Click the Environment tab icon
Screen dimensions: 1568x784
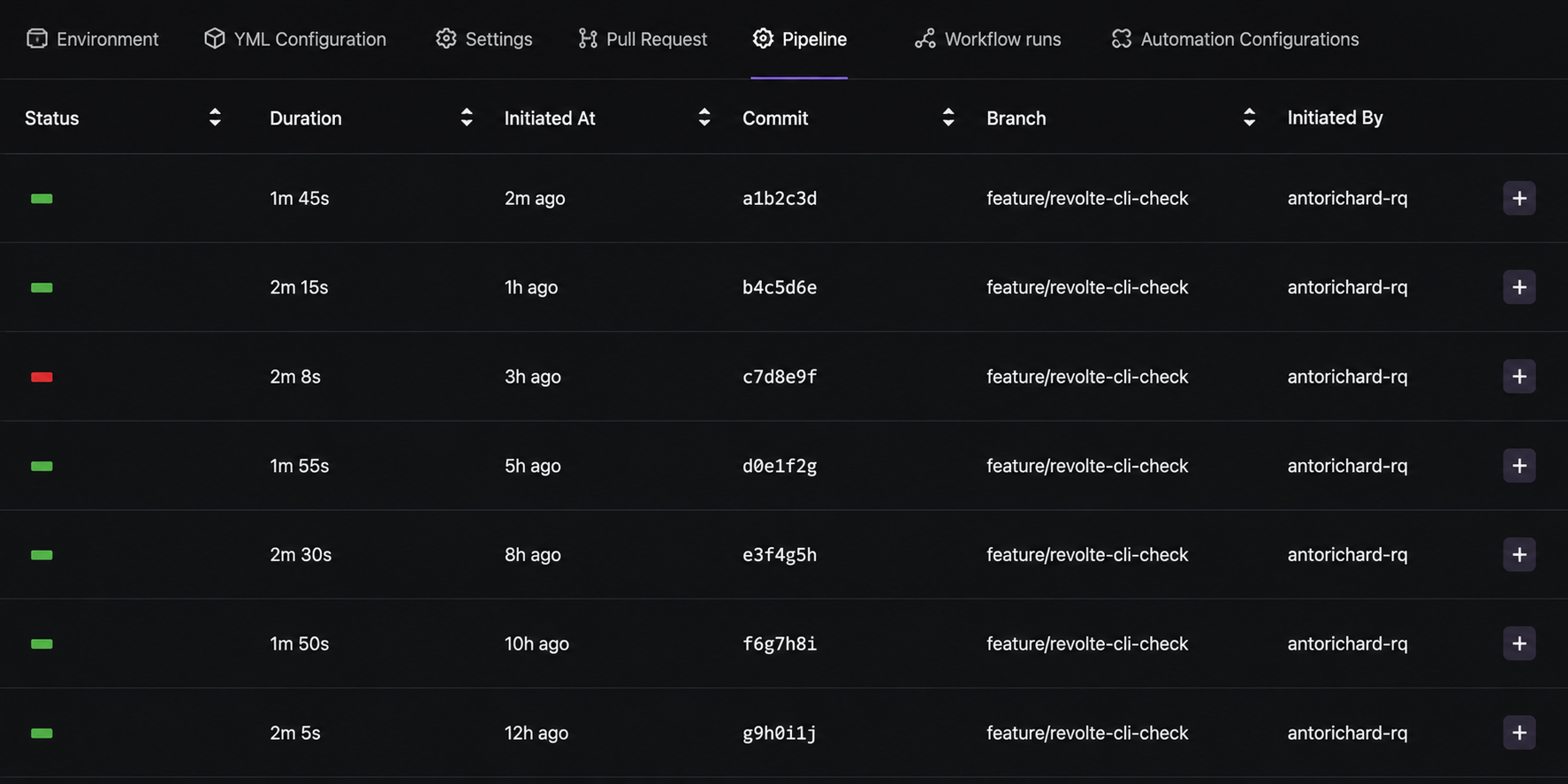pos(37,38)
